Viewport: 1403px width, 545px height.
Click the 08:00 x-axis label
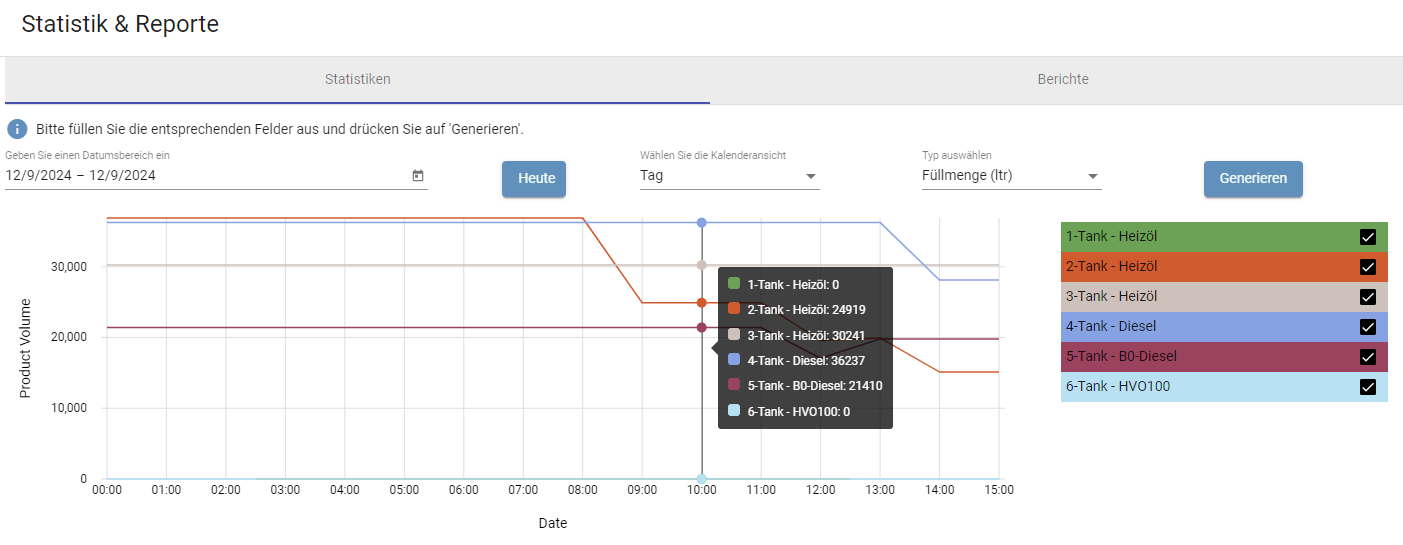[x=582, y=490]
